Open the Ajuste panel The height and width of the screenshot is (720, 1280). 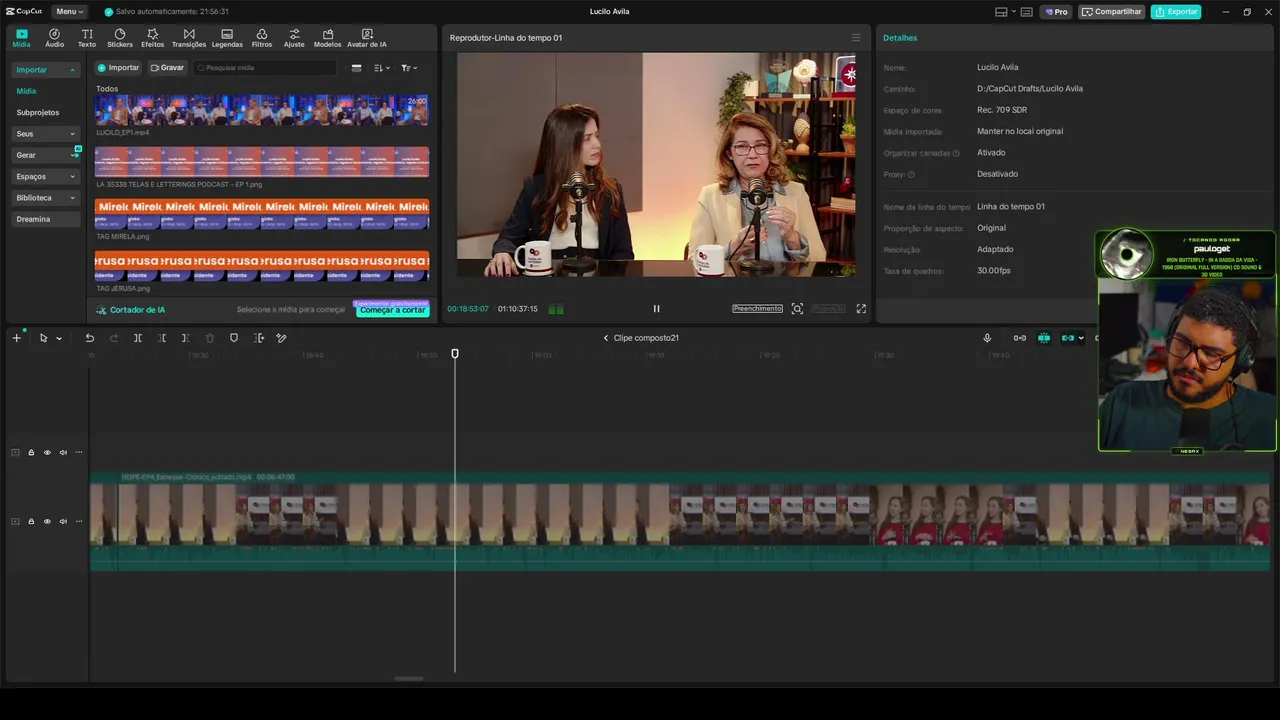coord(294,38)
